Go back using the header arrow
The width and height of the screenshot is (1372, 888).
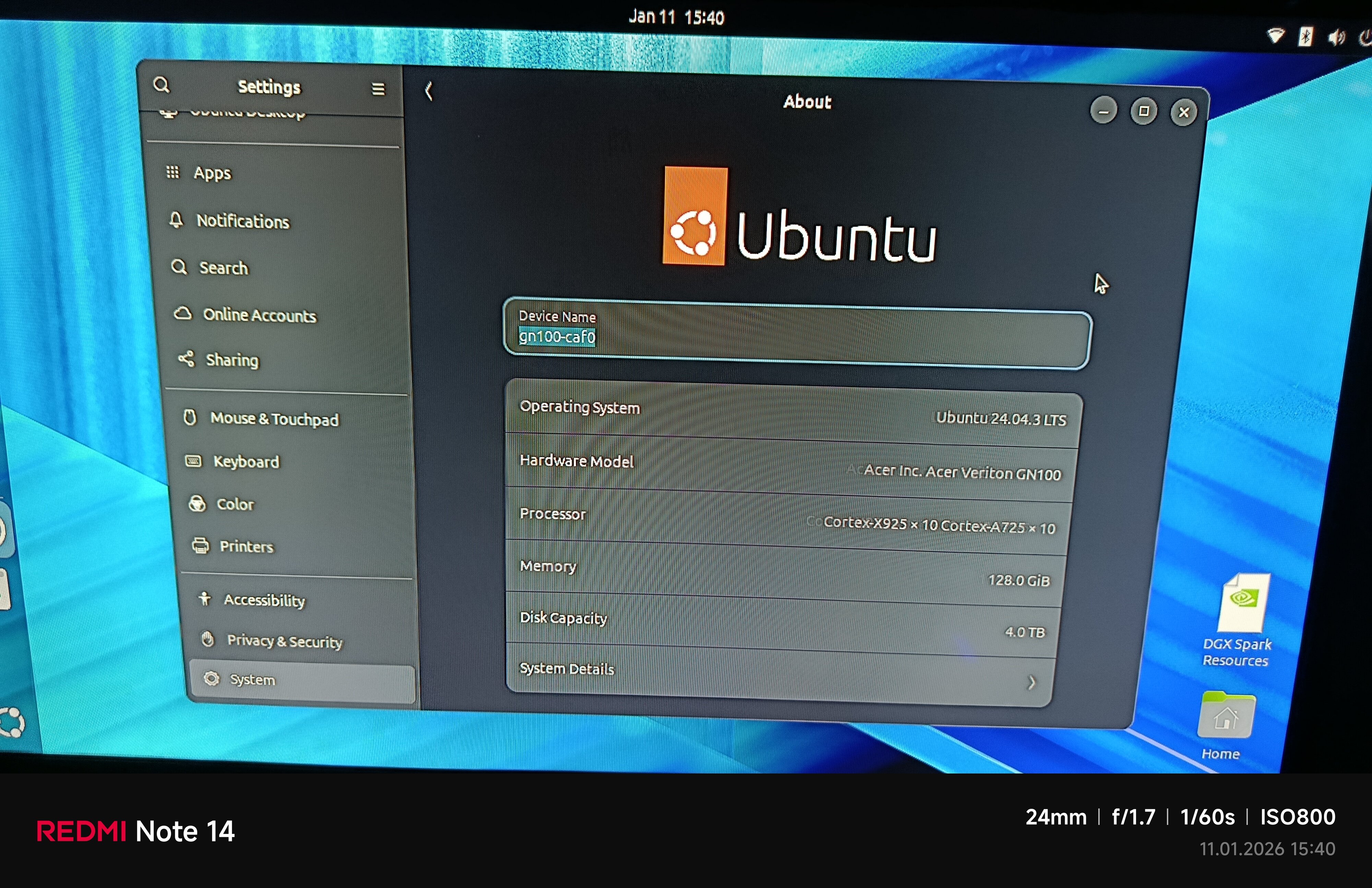click(428, 91)
